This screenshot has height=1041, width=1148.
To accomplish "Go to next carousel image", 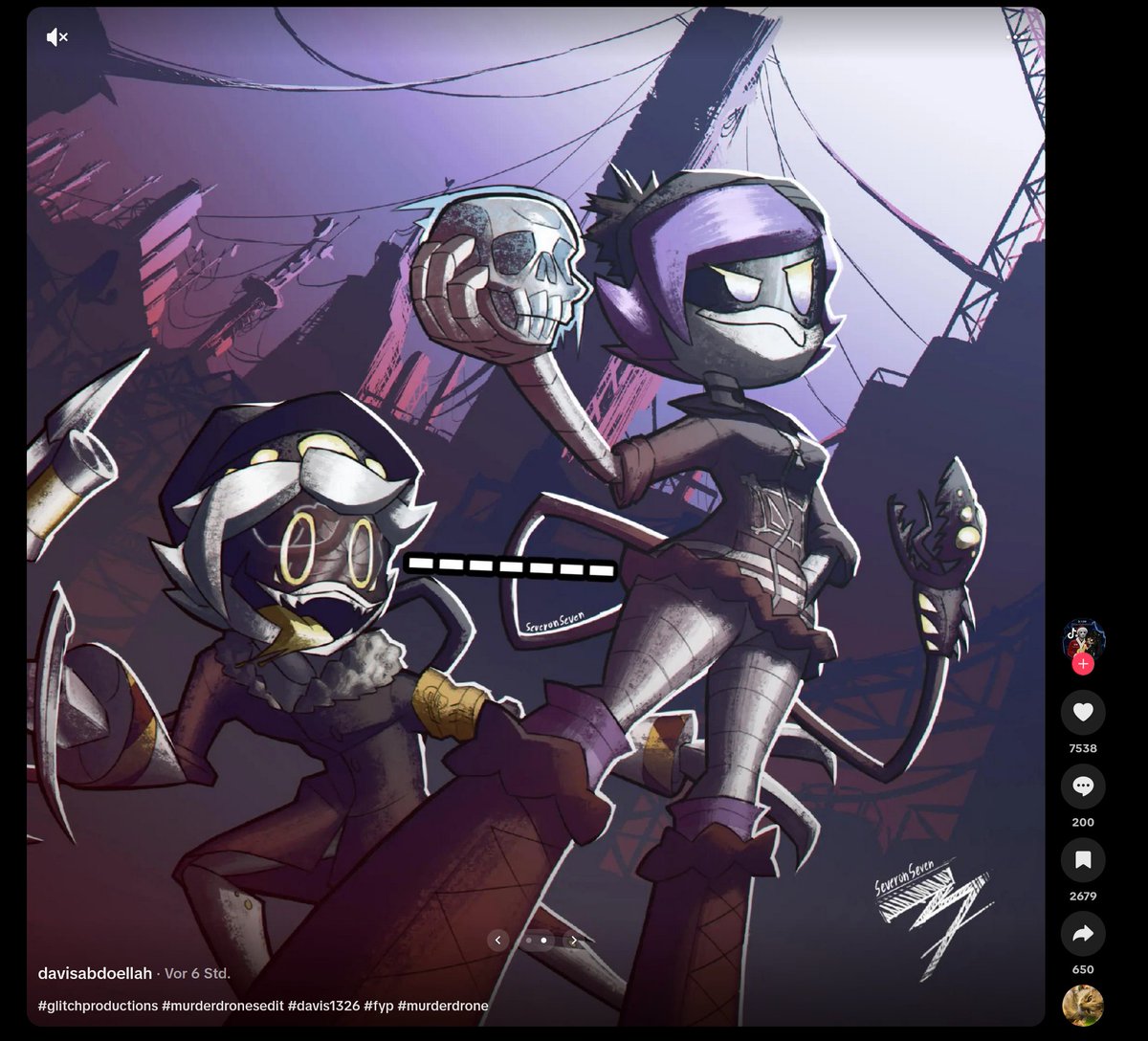I will pos(573,941).
